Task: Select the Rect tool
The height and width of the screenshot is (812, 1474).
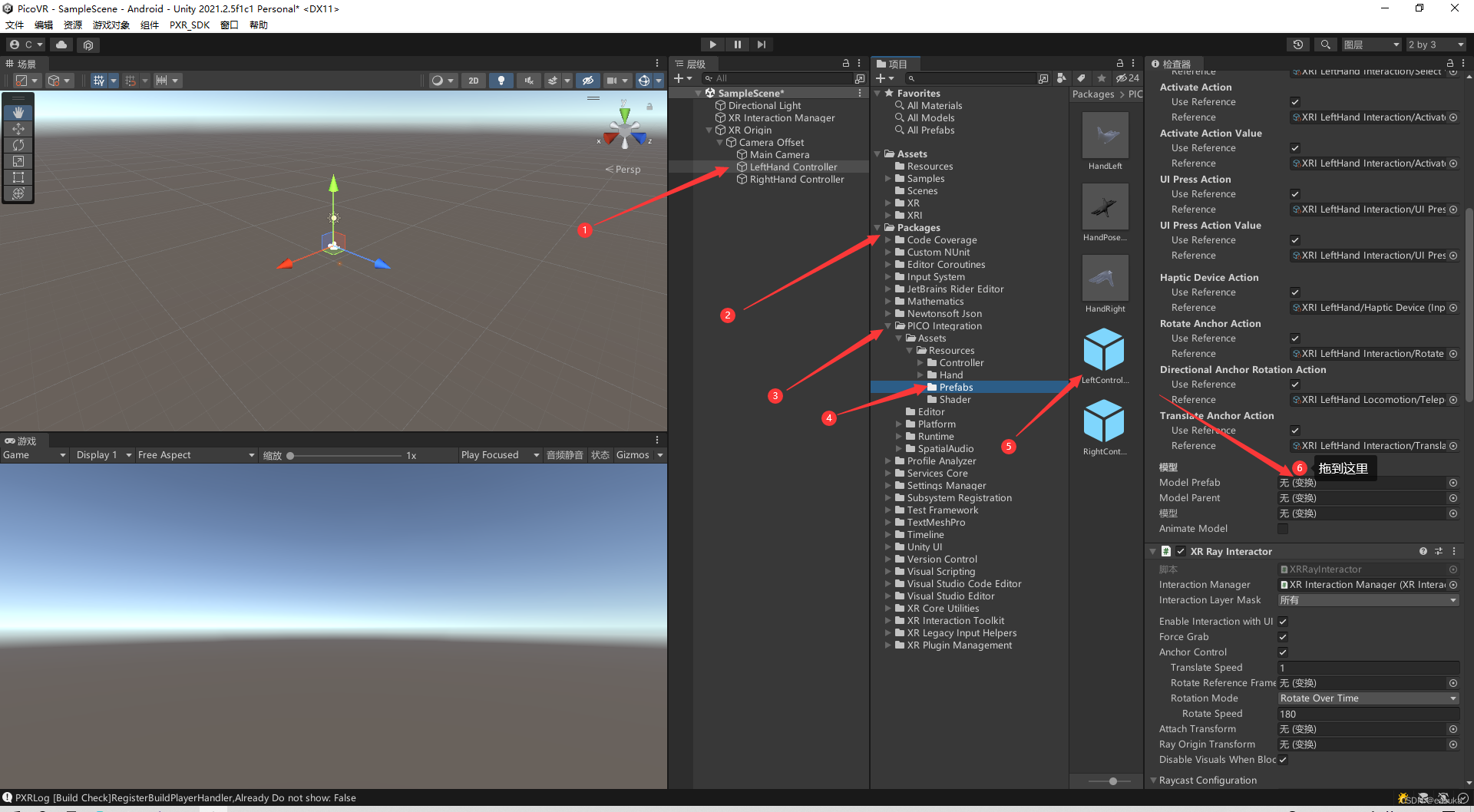Action: tap(18, 177)
